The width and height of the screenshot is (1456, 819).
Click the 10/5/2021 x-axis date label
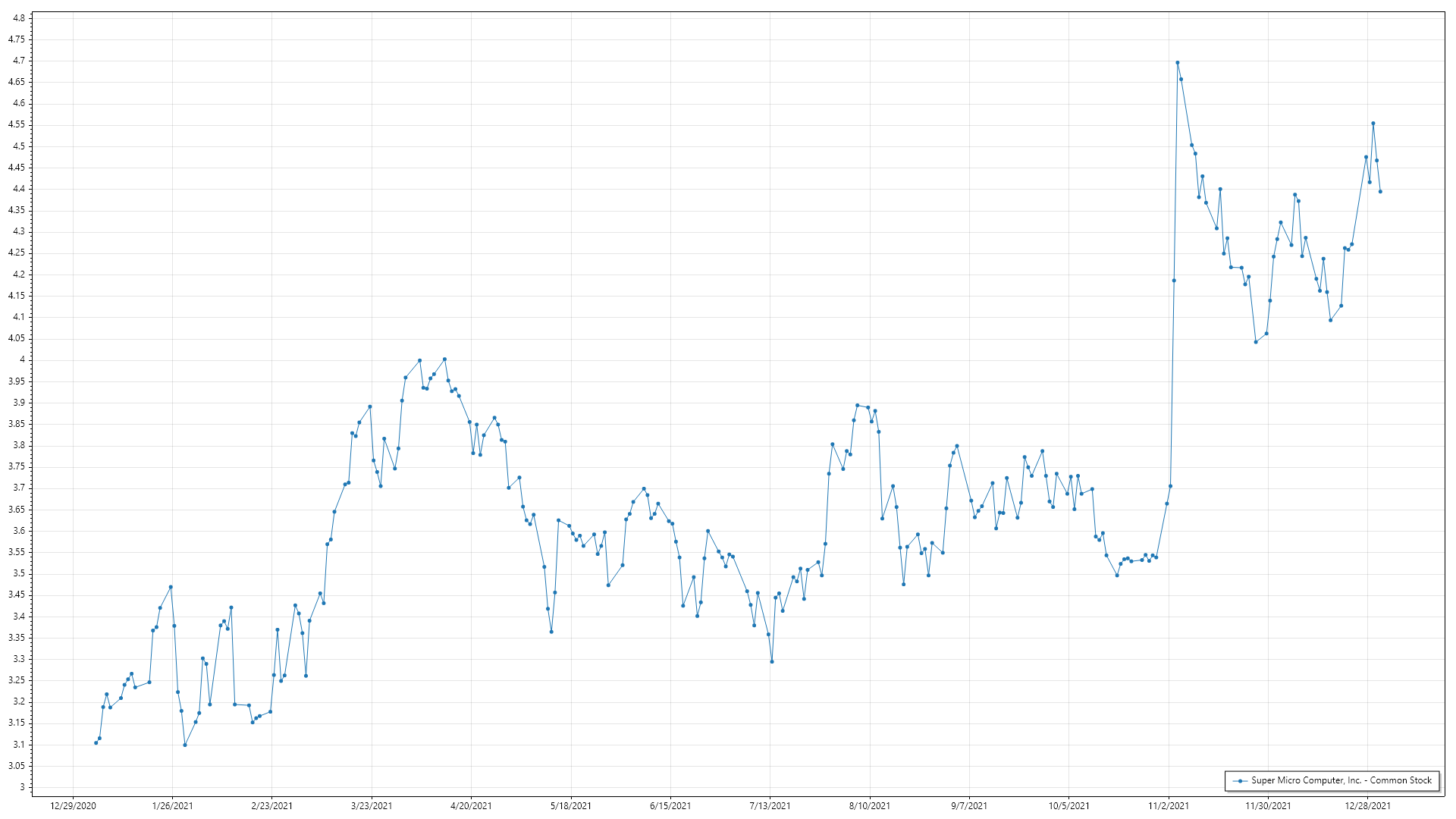(1068, 806)
